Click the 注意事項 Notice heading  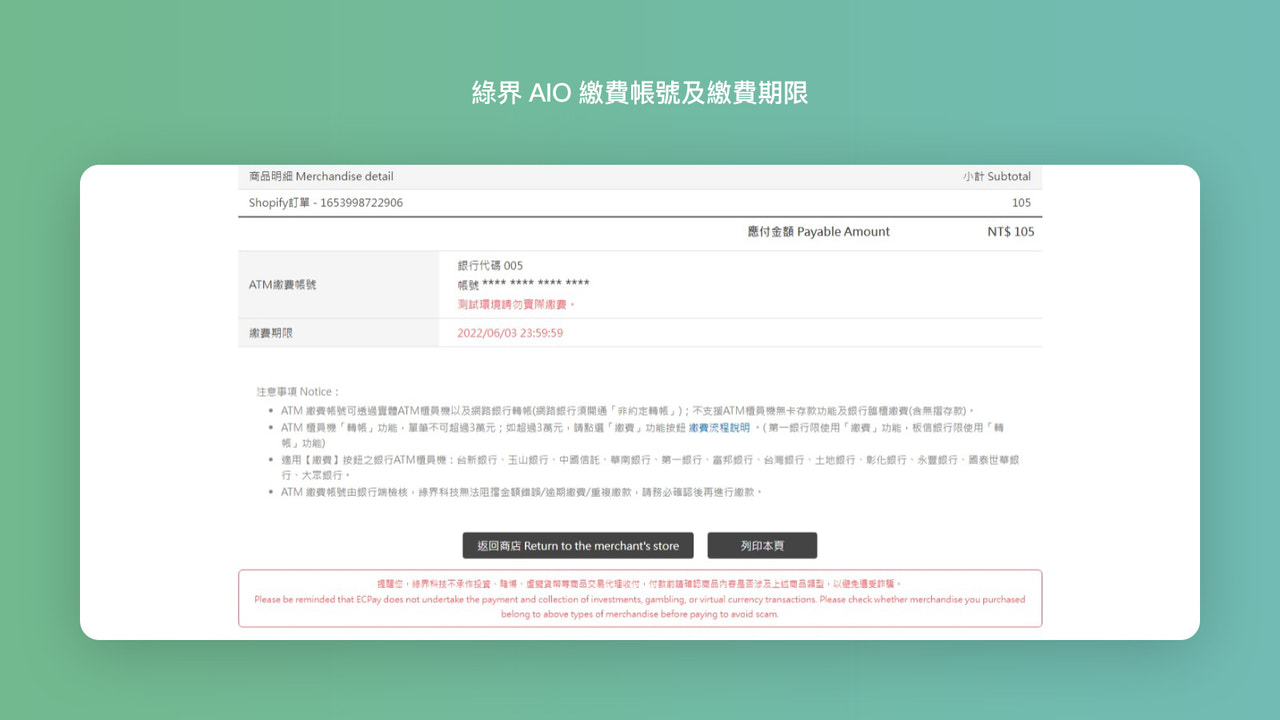(298, 392)
